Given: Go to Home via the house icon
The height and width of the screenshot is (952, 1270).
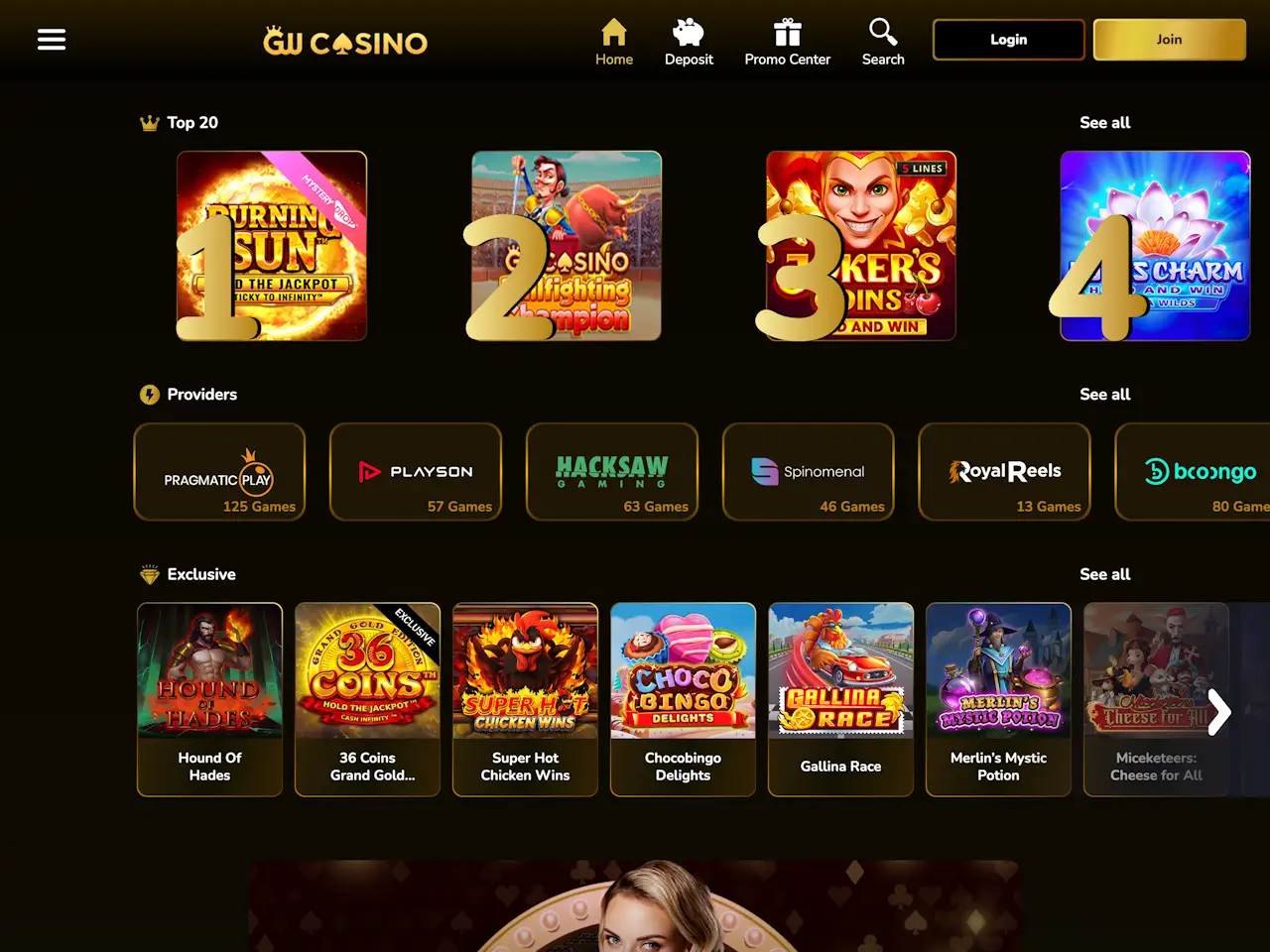Looking at the screenshot, I should [614, 33].
